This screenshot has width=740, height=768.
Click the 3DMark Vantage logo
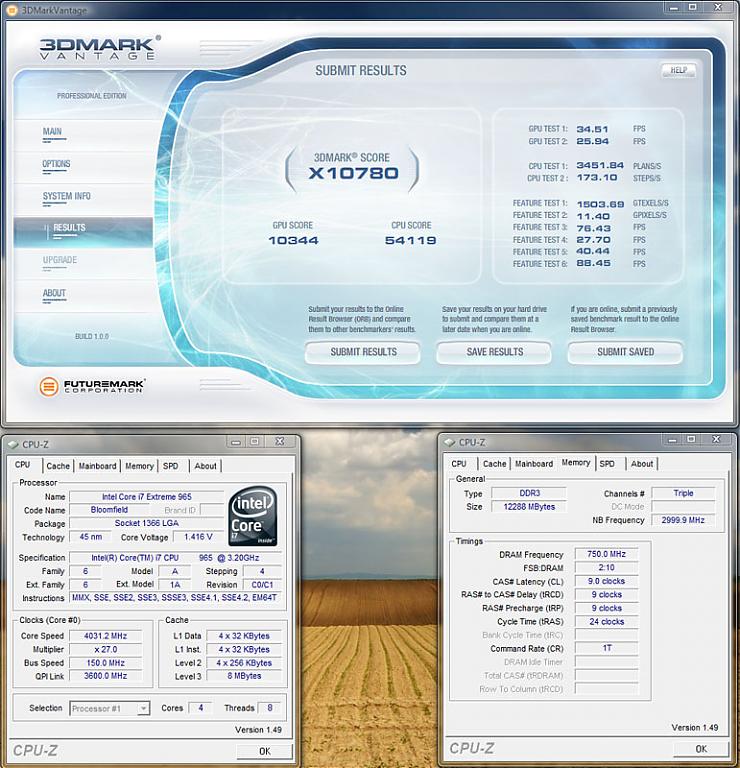point(100,48)
